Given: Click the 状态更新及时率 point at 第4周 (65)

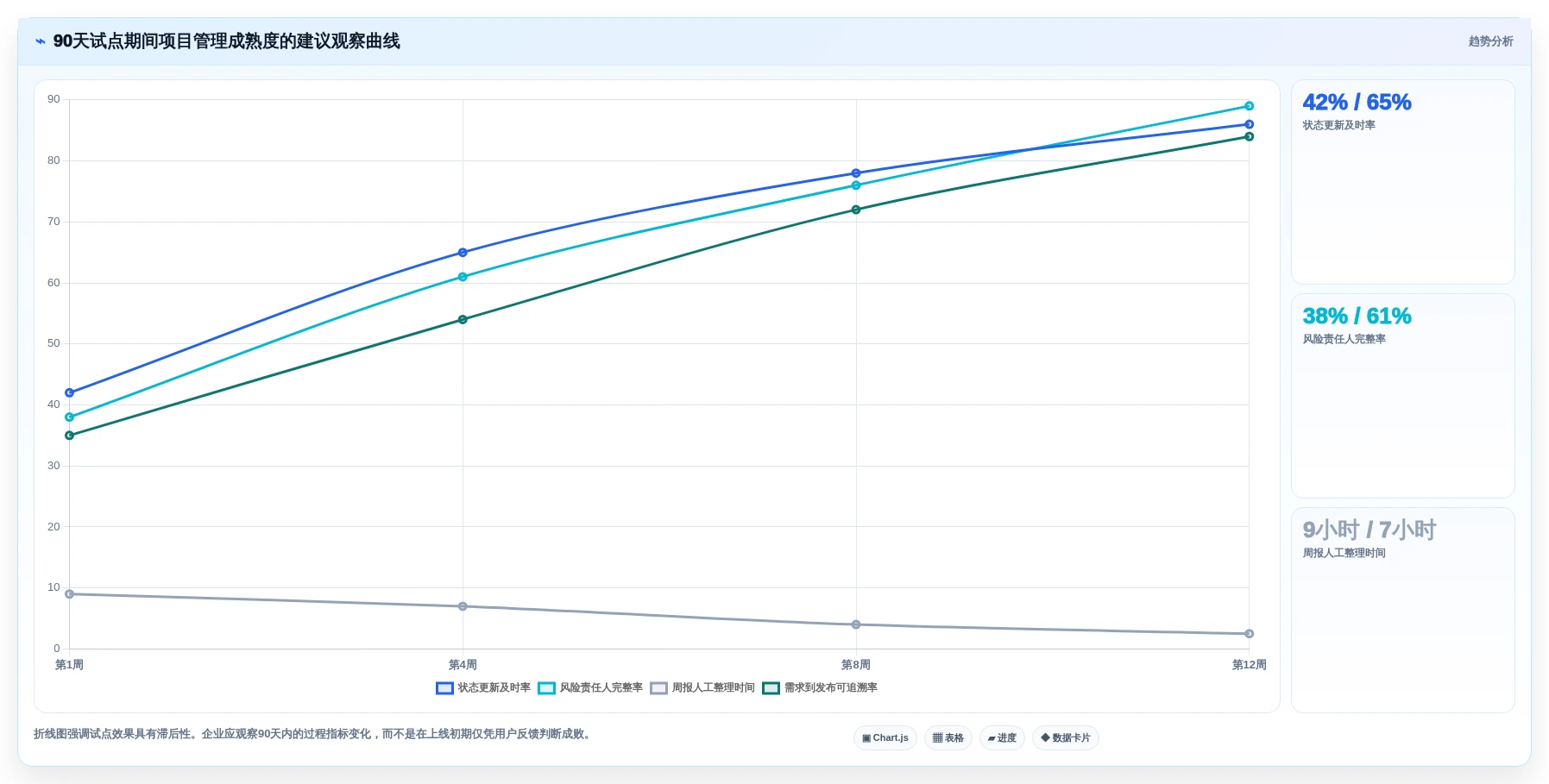Looking at the screenshot, I should click(x=463, y=253).
